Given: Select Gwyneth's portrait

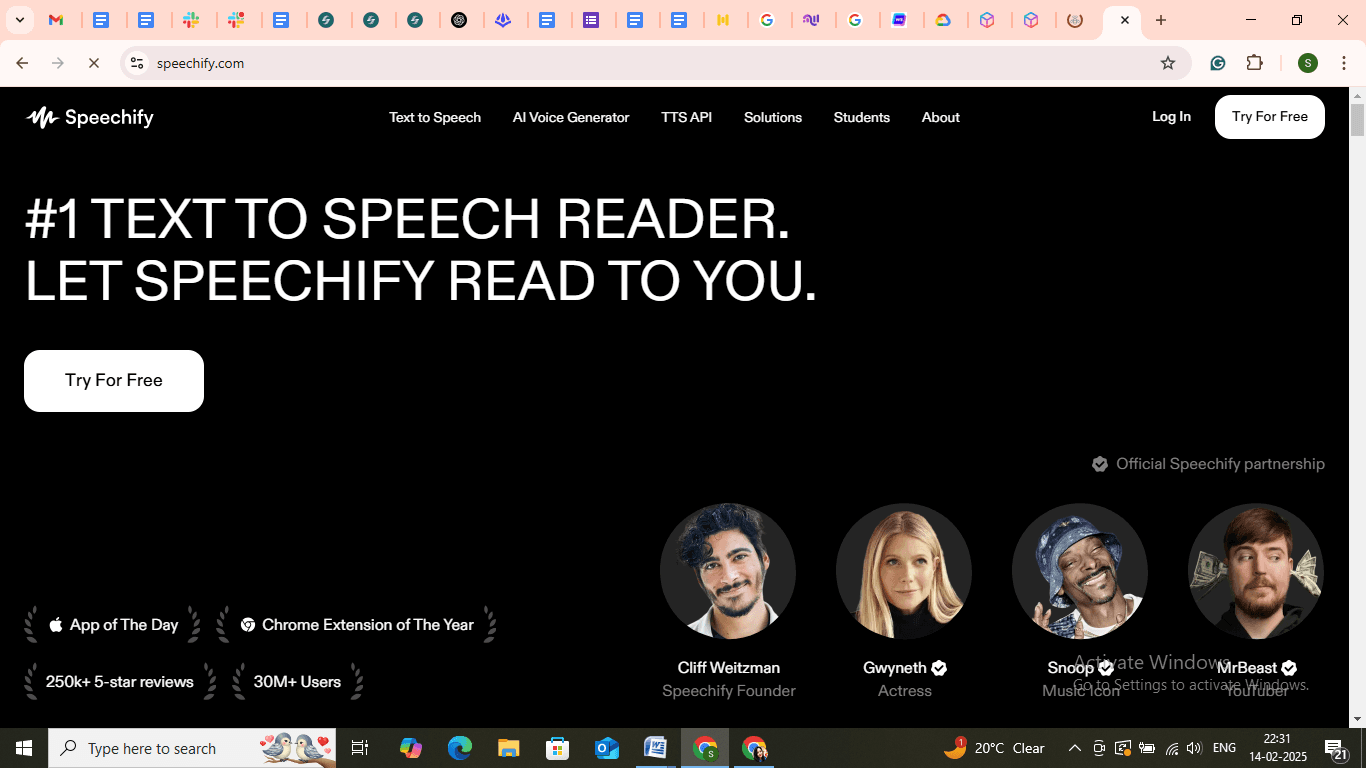Looking at the screenshot, I should [904, 571].
